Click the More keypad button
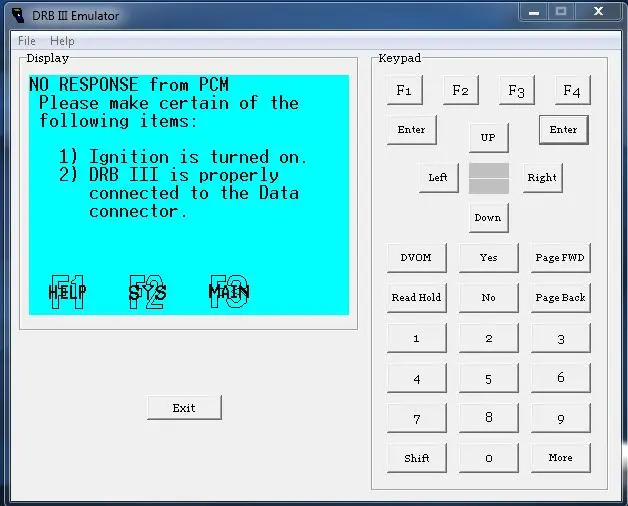This screenshot has width=628, height=506. (x=561, y=458)
